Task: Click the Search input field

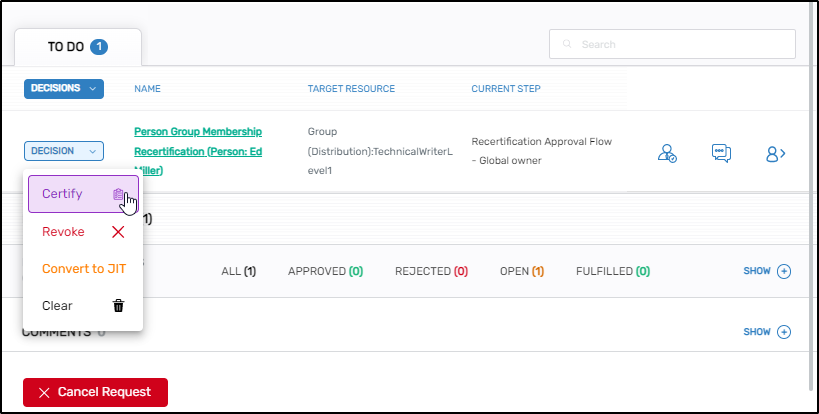Action: click(x=680, y=44)
